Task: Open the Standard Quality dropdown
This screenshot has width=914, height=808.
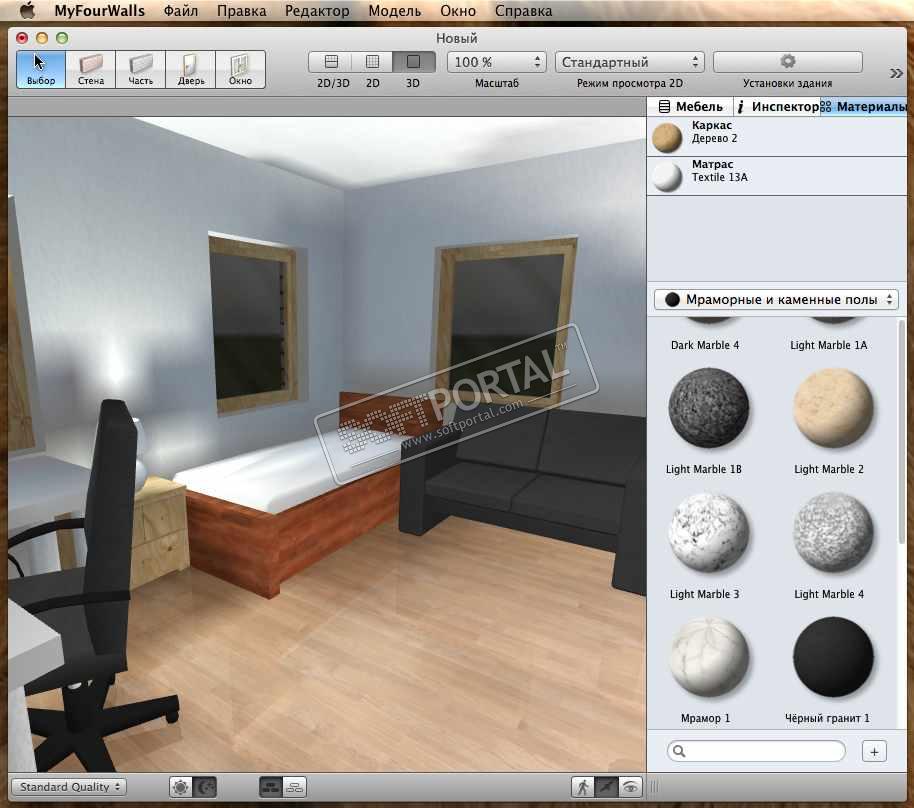Action: pos(69,787)
